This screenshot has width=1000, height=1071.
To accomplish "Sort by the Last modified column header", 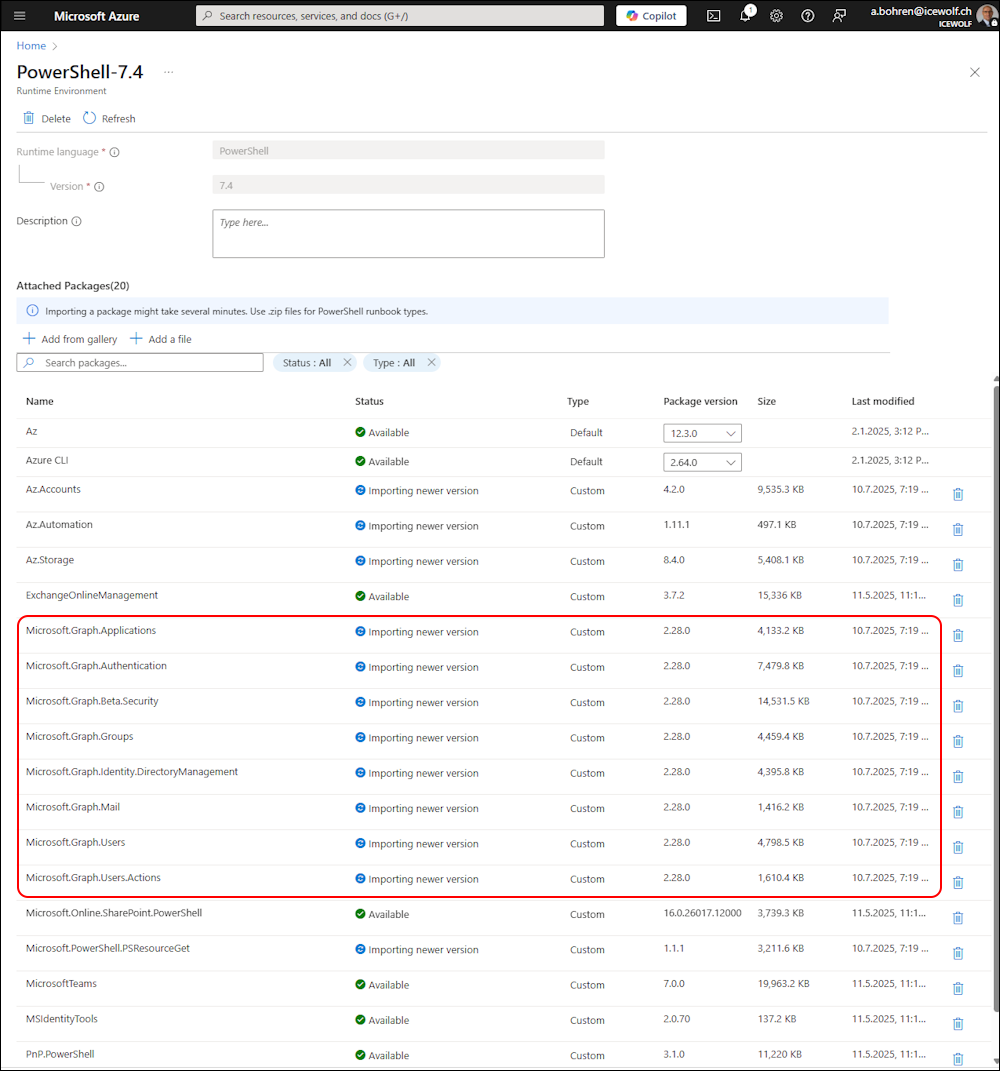I will pos(883,402).
